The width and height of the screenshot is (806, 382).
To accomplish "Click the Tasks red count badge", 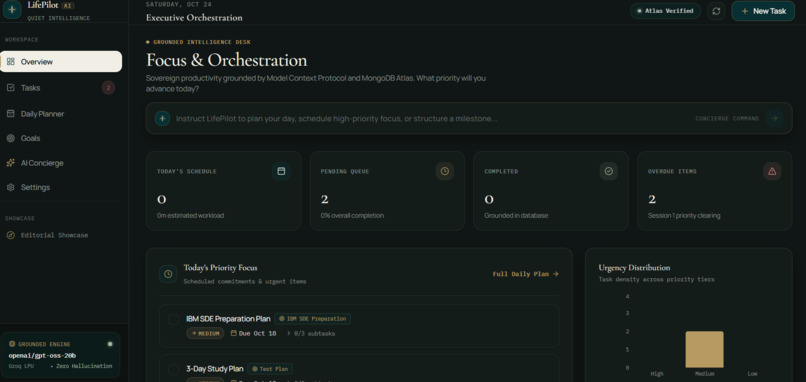I will click(x=108, y=88).
